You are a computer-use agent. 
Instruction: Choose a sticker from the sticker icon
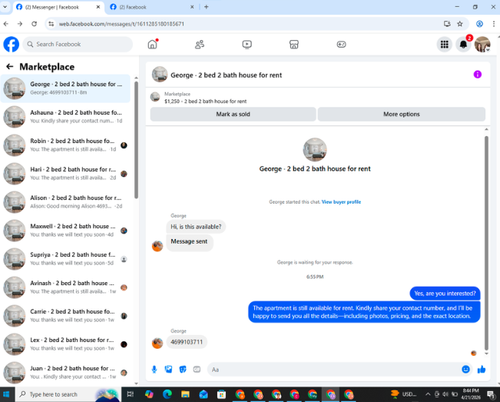[183, 369]
